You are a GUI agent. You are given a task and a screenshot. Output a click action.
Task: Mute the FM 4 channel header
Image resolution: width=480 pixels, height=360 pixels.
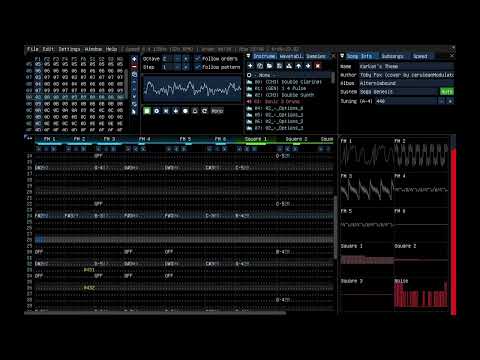coord(144,139)
